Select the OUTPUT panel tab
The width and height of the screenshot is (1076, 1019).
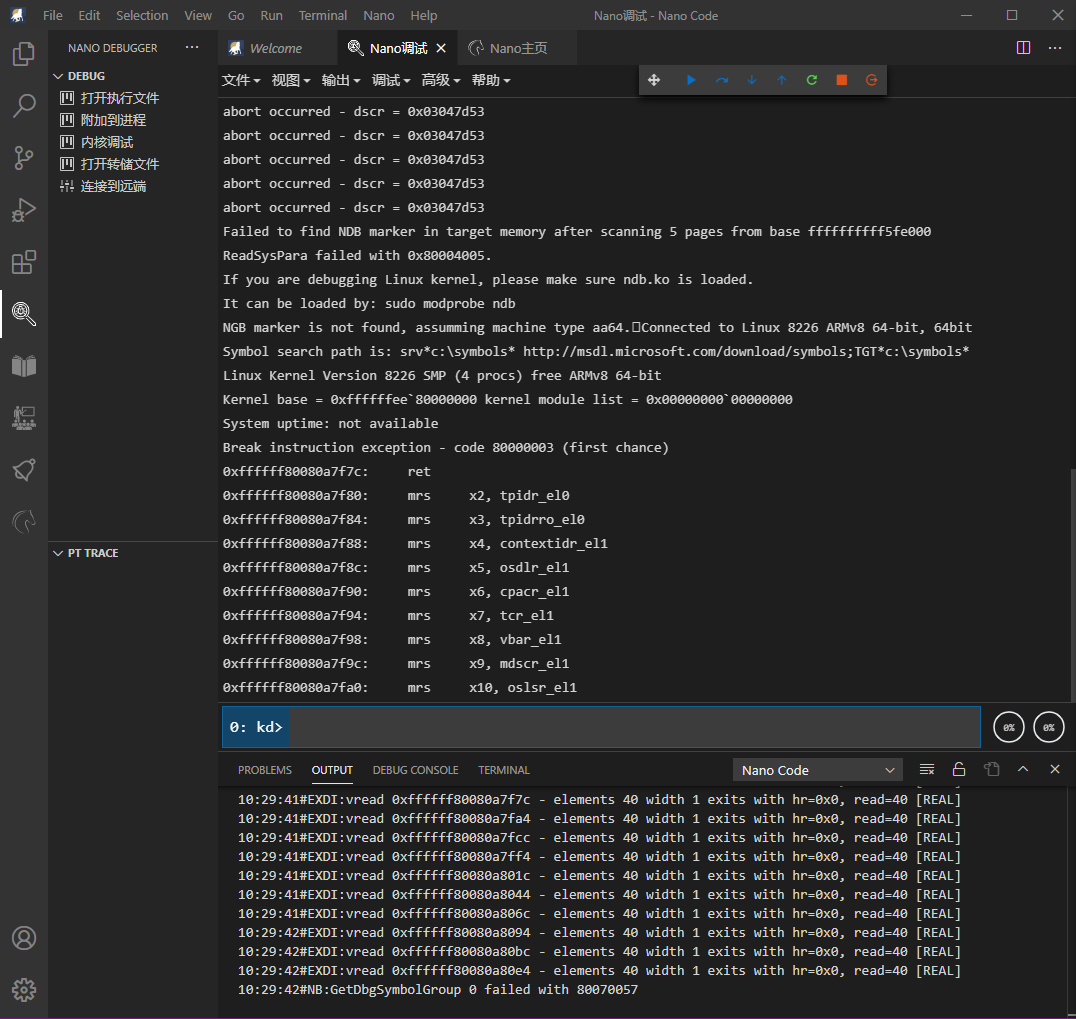(x=332, y=770)
